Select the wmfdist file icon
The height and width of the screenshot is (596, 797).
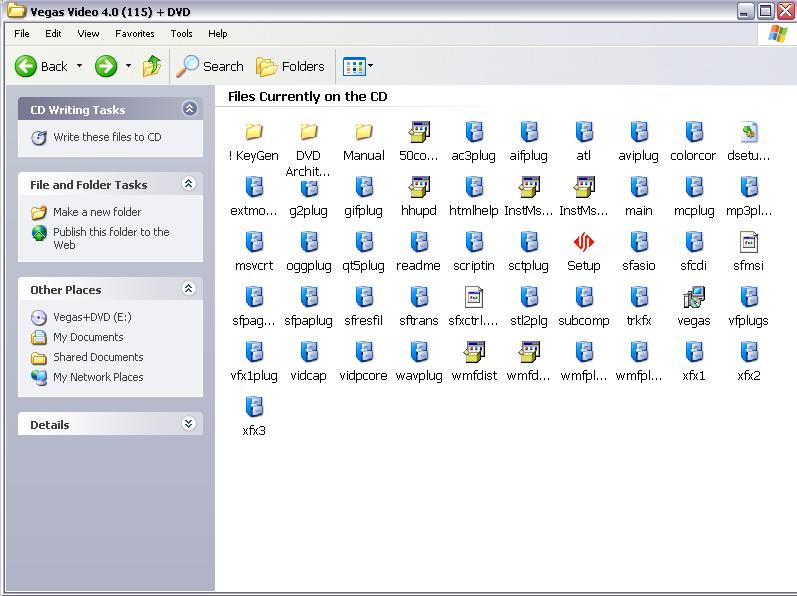click(x=474, y=352)
